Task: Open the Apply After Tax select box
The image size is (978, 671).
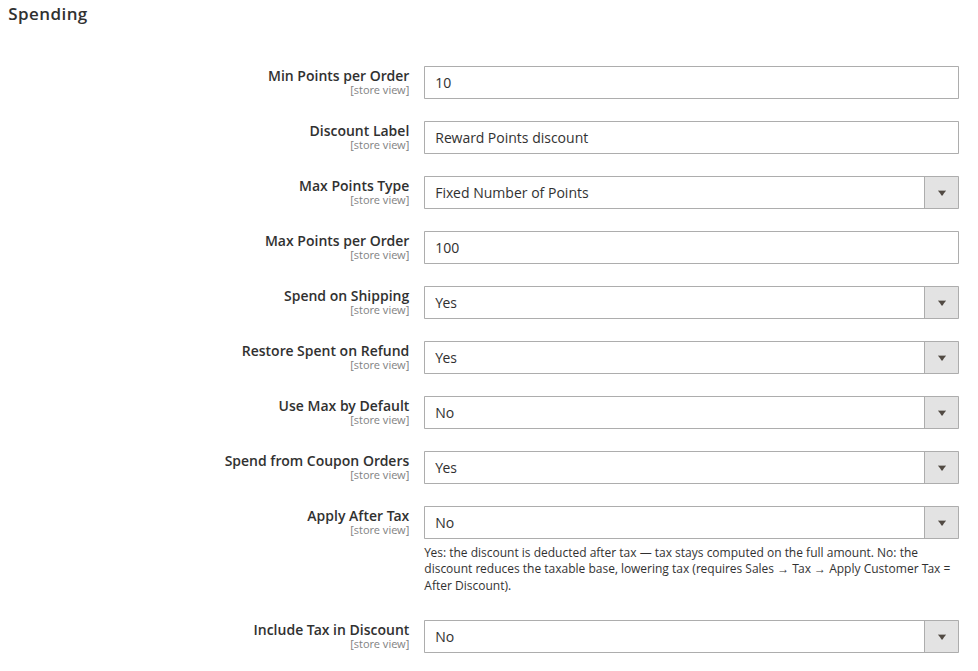Action: pyautogui.click(x=691, y=523)
